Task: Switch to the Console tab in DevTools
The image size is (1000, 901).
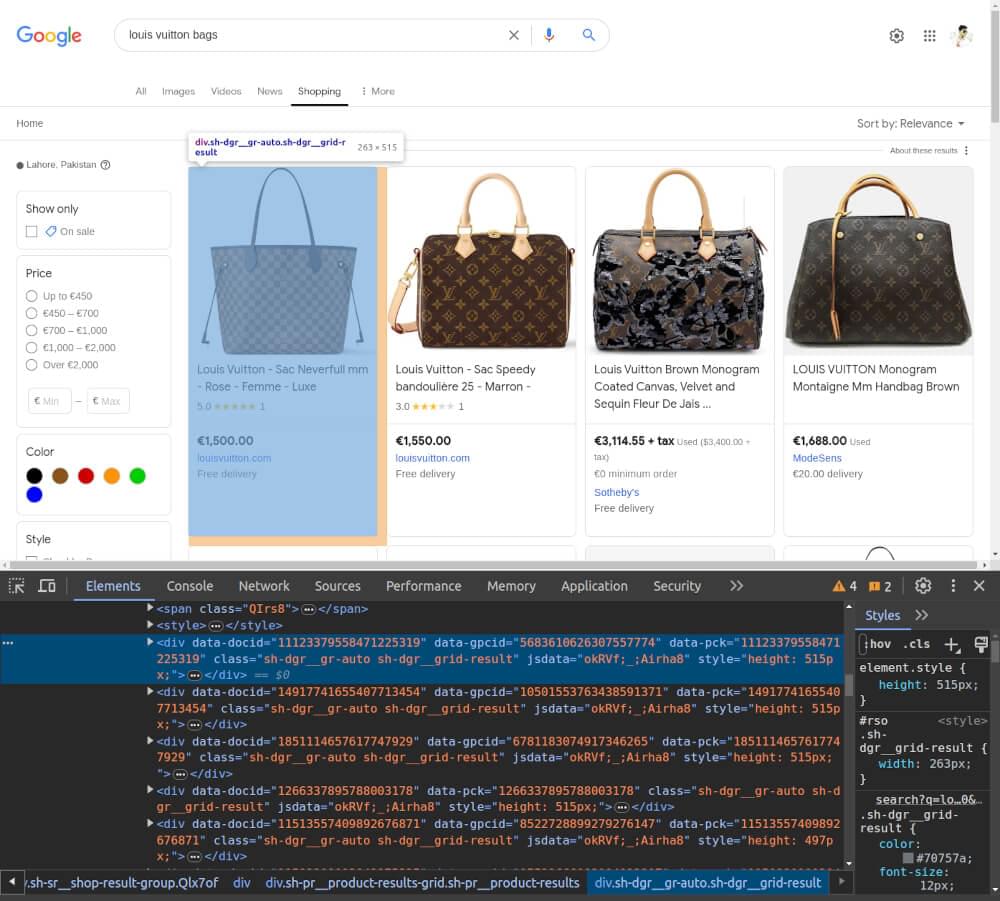Action: [189, 586]
